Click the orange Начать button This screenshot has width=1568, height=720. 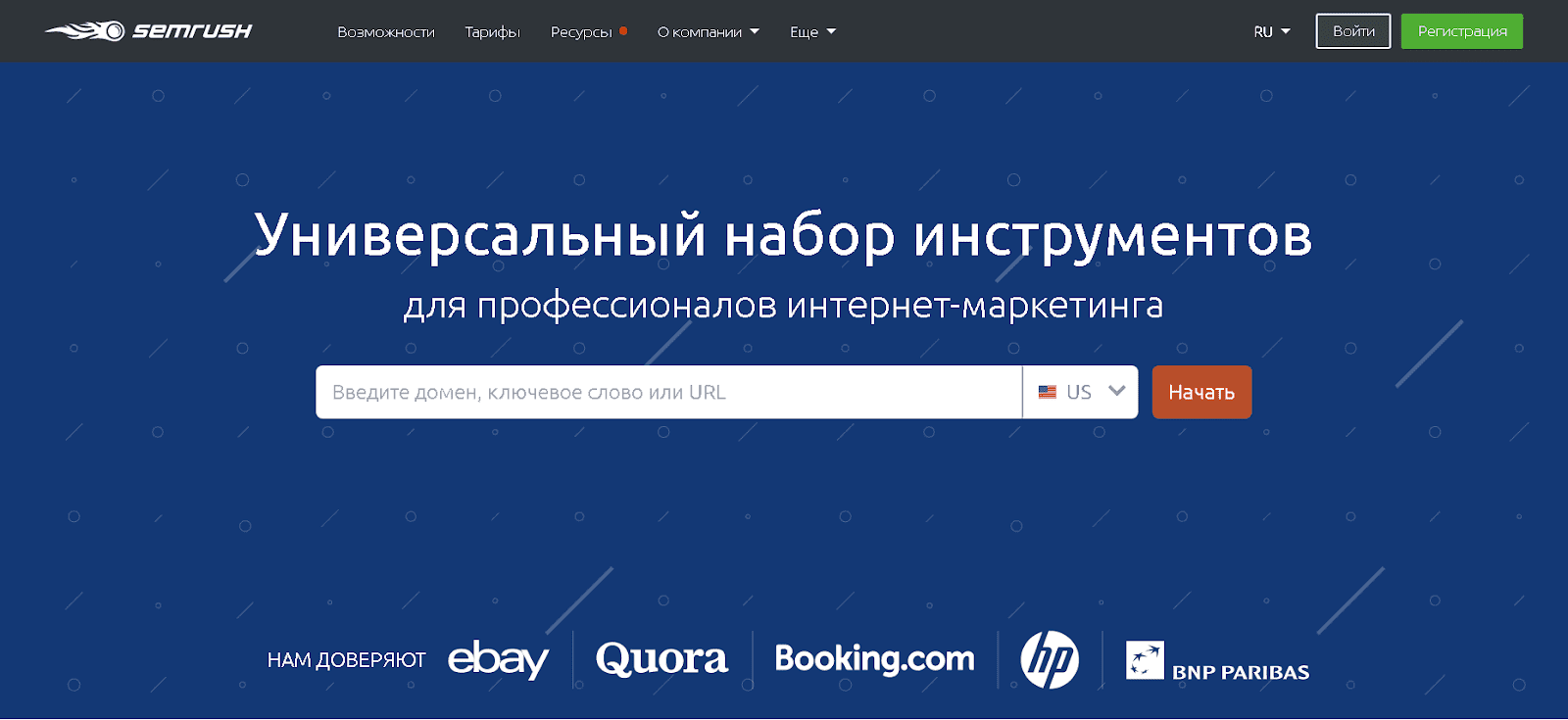[x=1201, y=392]
